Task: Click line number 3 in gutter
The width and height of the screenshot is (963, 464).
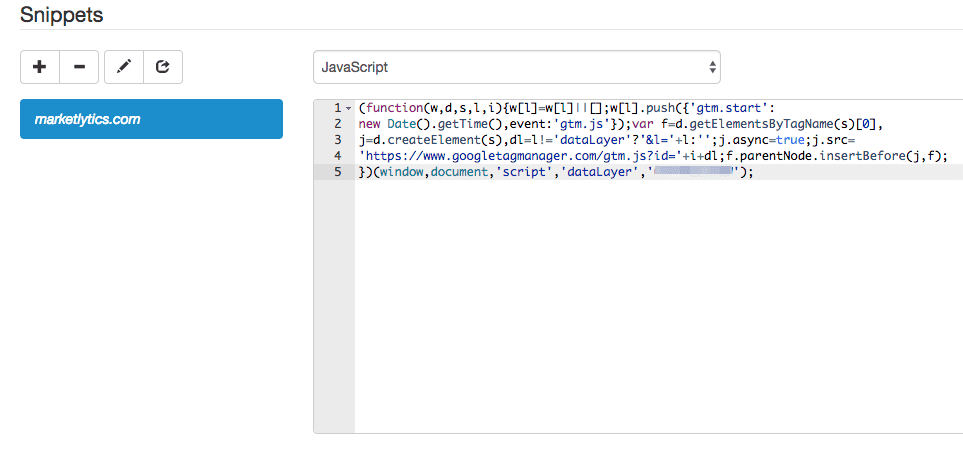Action: click(337, 140)
